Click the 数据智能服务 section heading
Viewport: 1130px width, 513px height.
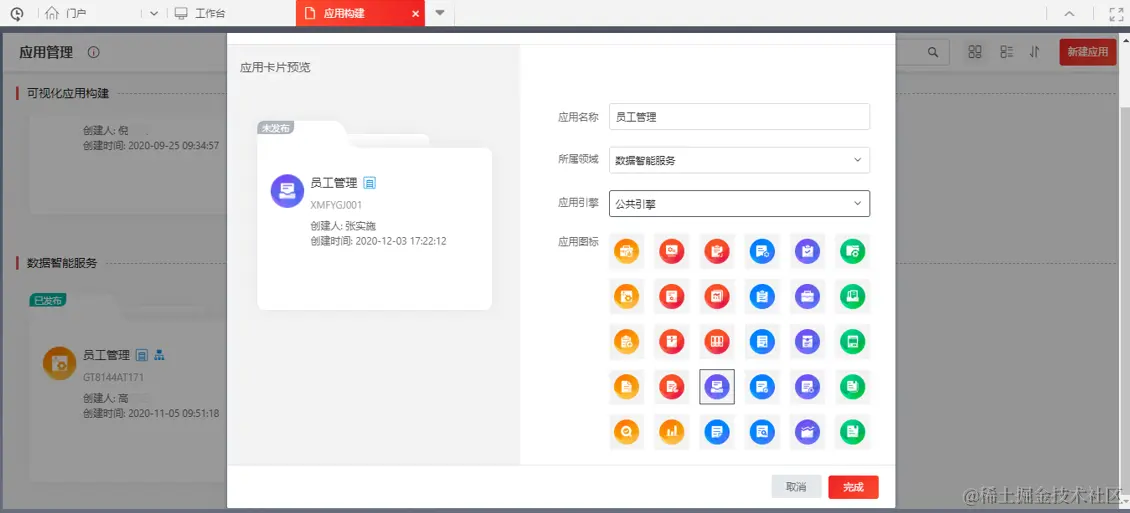tap(62, 263)
